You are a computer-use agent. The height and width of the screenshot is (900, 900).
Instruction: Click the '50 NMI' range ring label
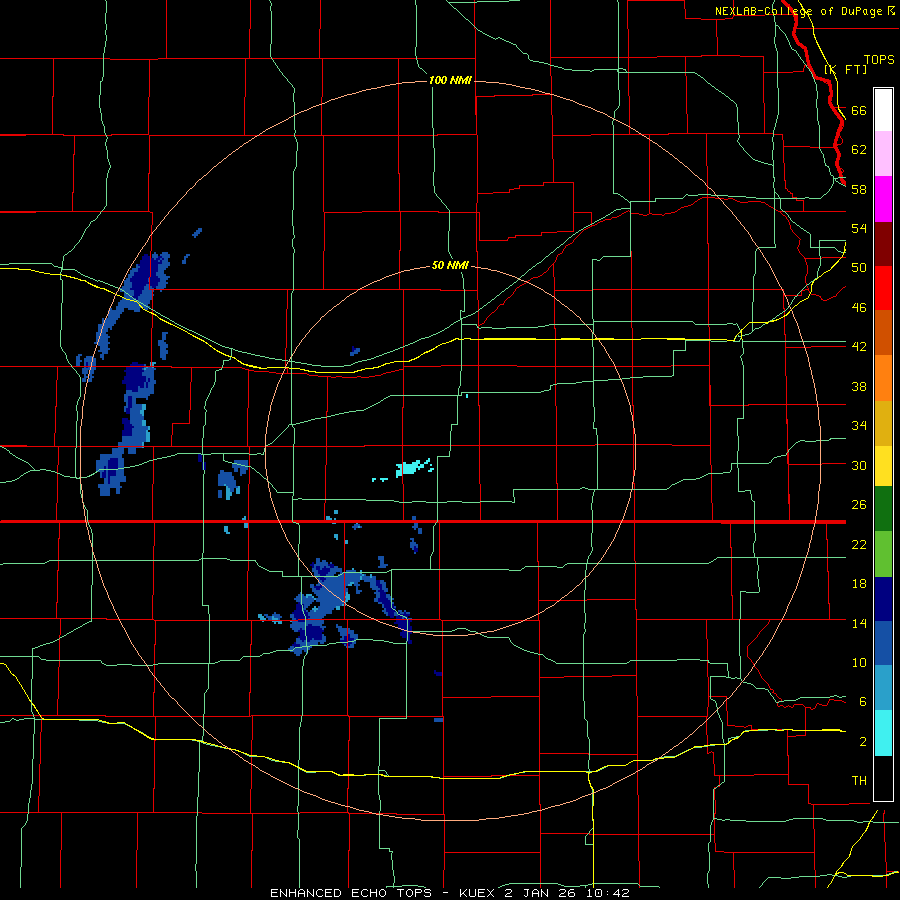(450, 265)
